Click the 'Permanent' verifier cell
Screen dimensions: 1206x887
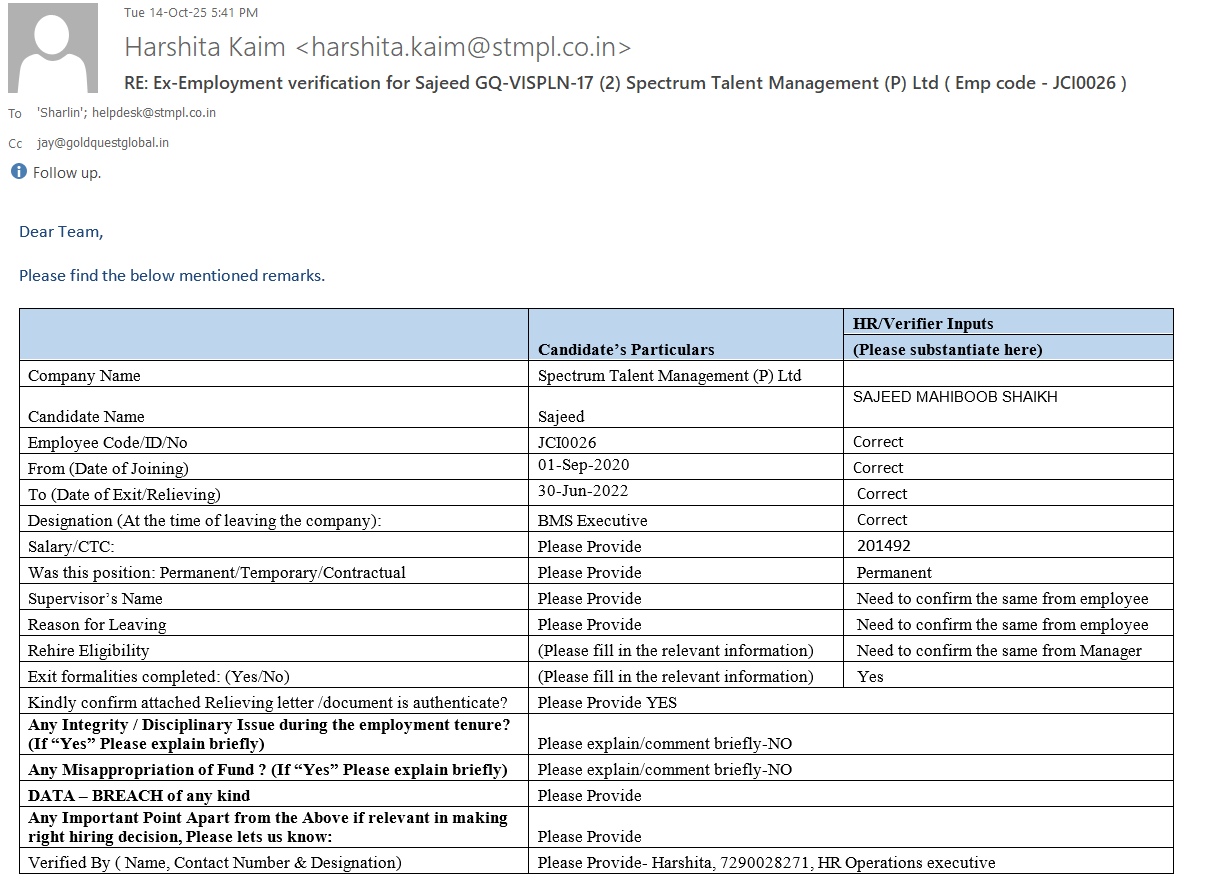click(x=894, y=573)
